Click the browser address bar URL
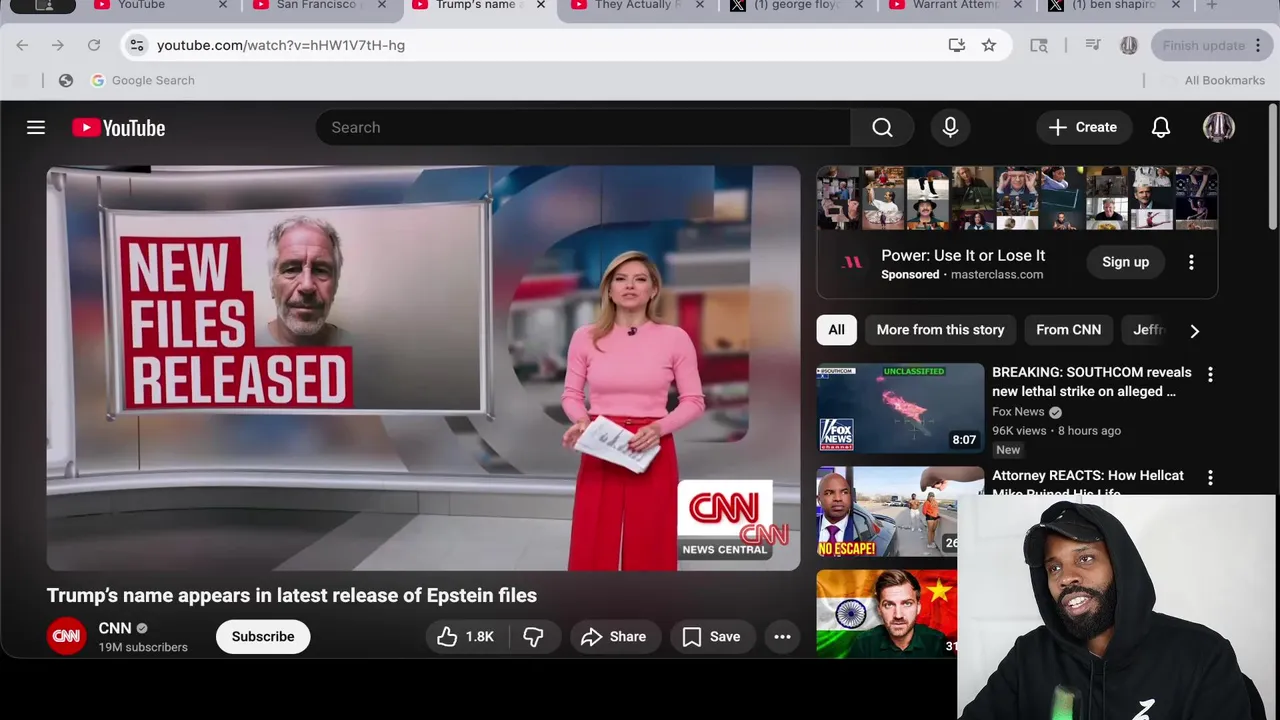 tap(281, 45)
